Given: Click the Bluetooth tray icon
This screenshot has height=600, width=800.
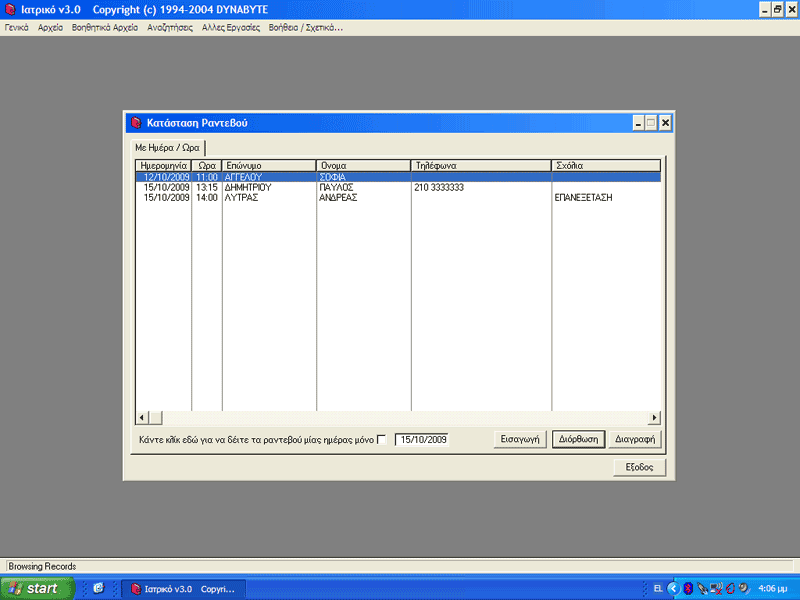Looking at the screenshot, I should tap(688, 588).
